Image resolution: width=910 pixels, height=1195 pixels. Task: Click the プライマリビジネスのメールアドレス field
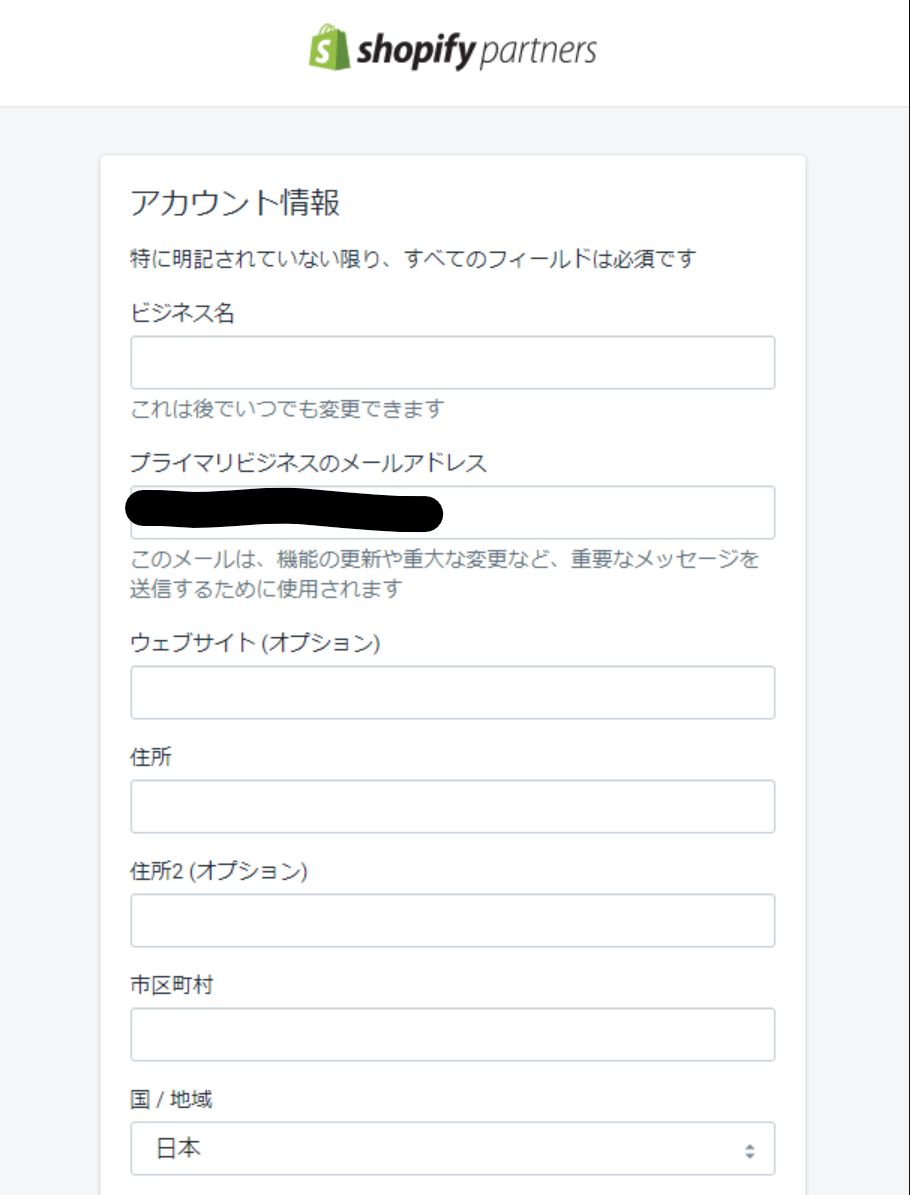(453, 512)
